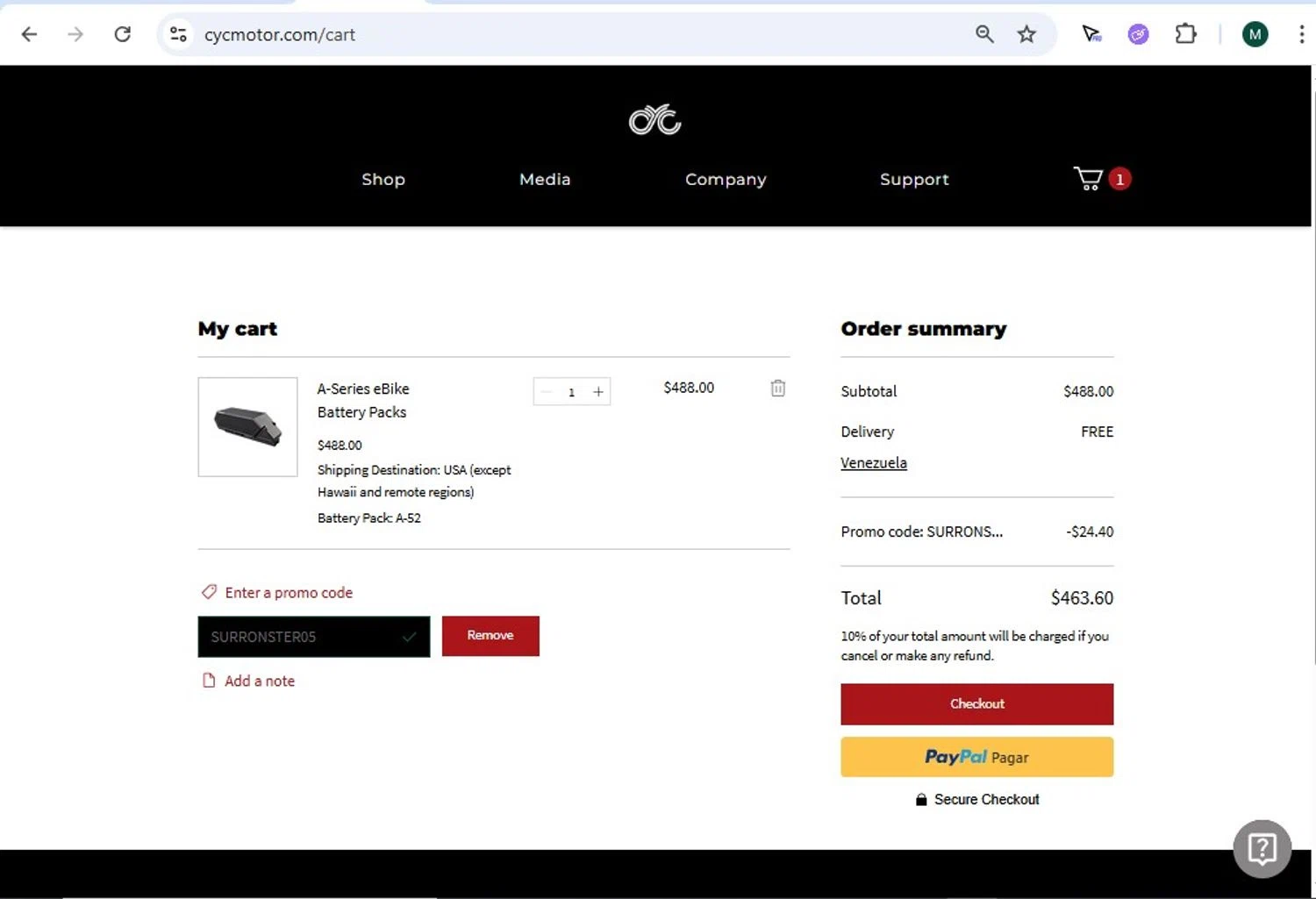Image resolution: width=1316 pixels, height=899 pixels.
Task: Click the Total amount $463.60
Action: [x=1082, y=598]
